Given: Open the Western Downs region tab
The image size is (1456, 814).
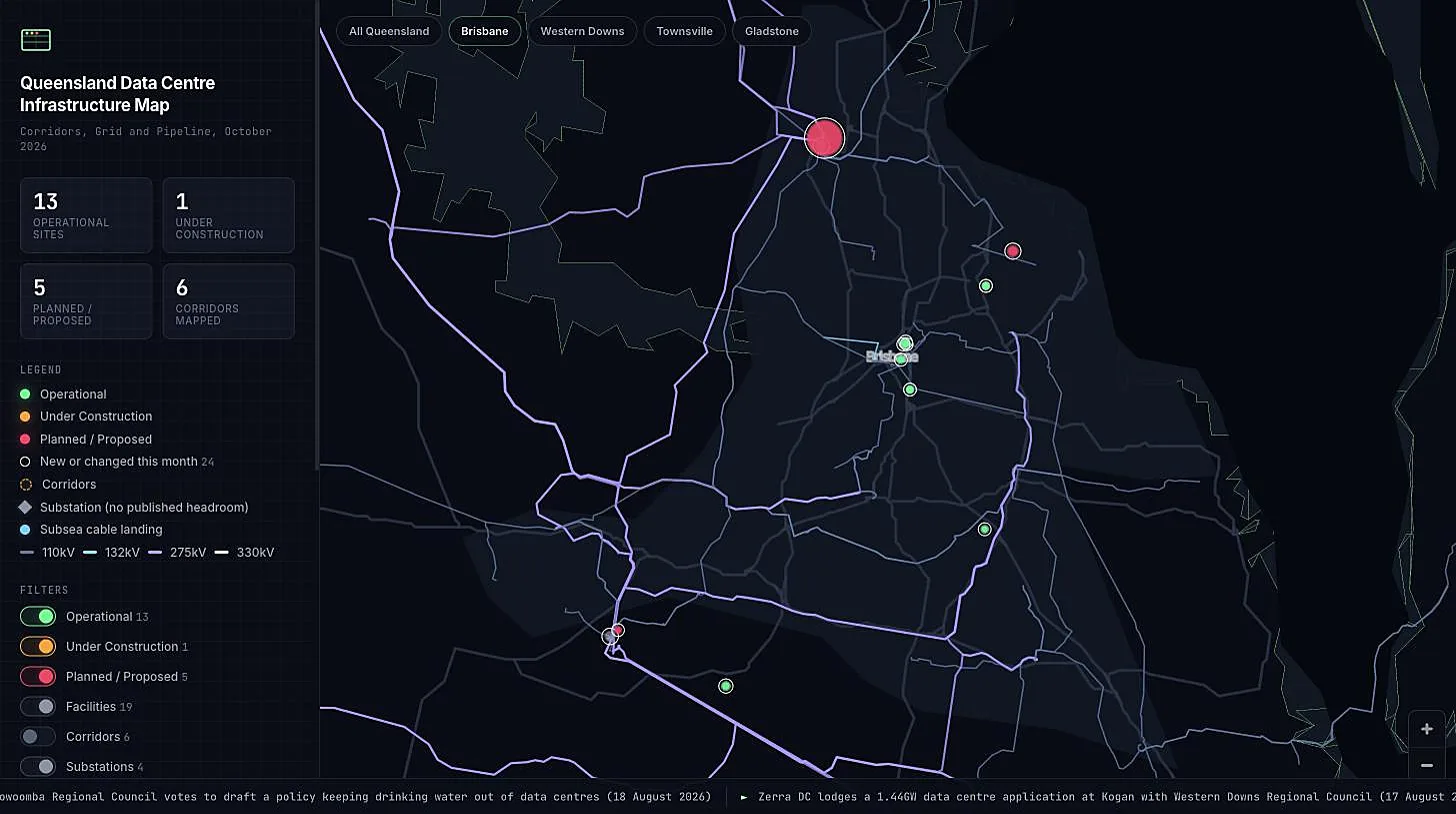Looking at the screenshot, I should coord(582,31).
